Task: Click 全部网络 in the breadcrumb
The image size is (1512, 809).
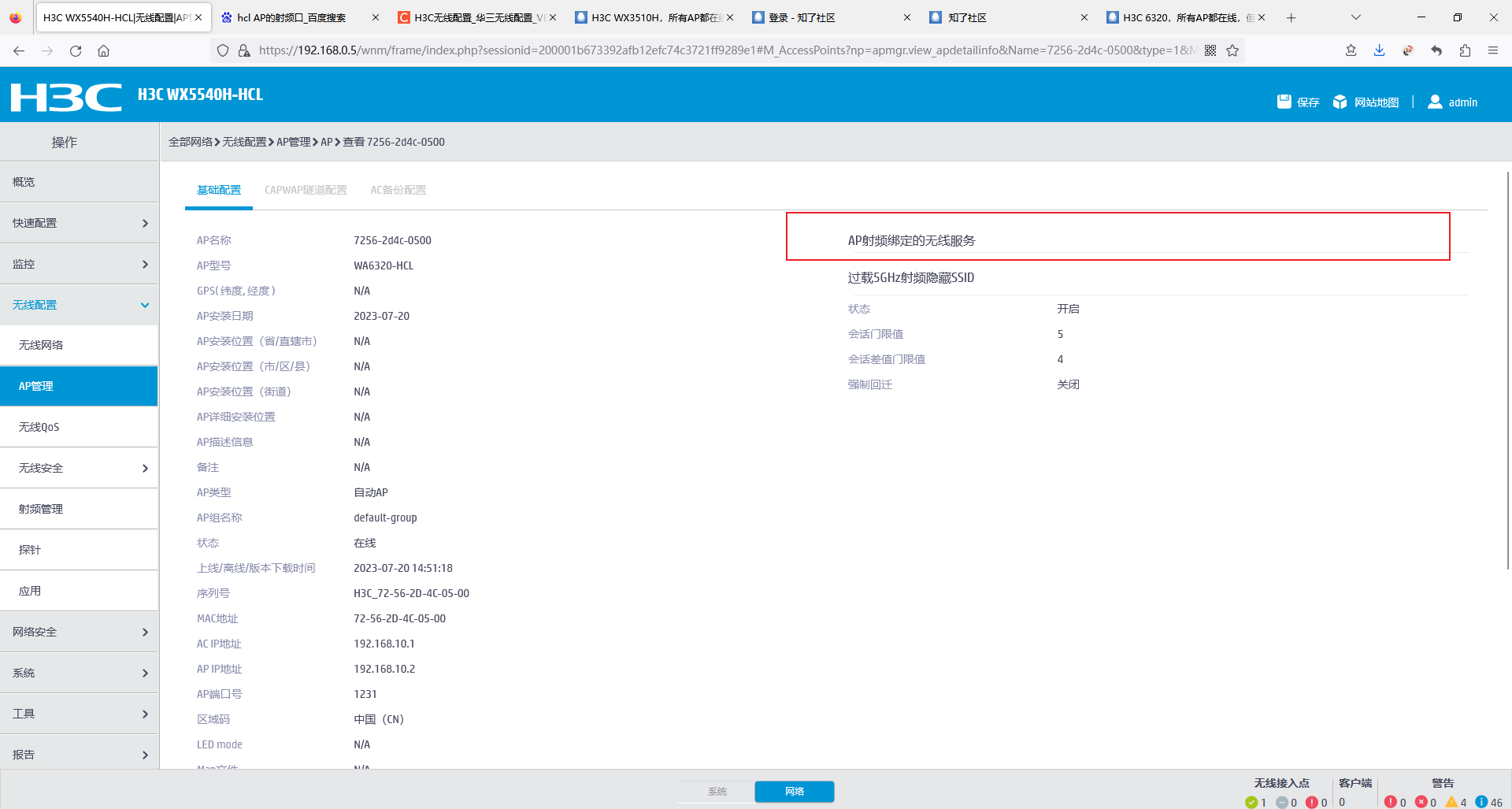Action: pyautogui.click(x=191, y=142)
